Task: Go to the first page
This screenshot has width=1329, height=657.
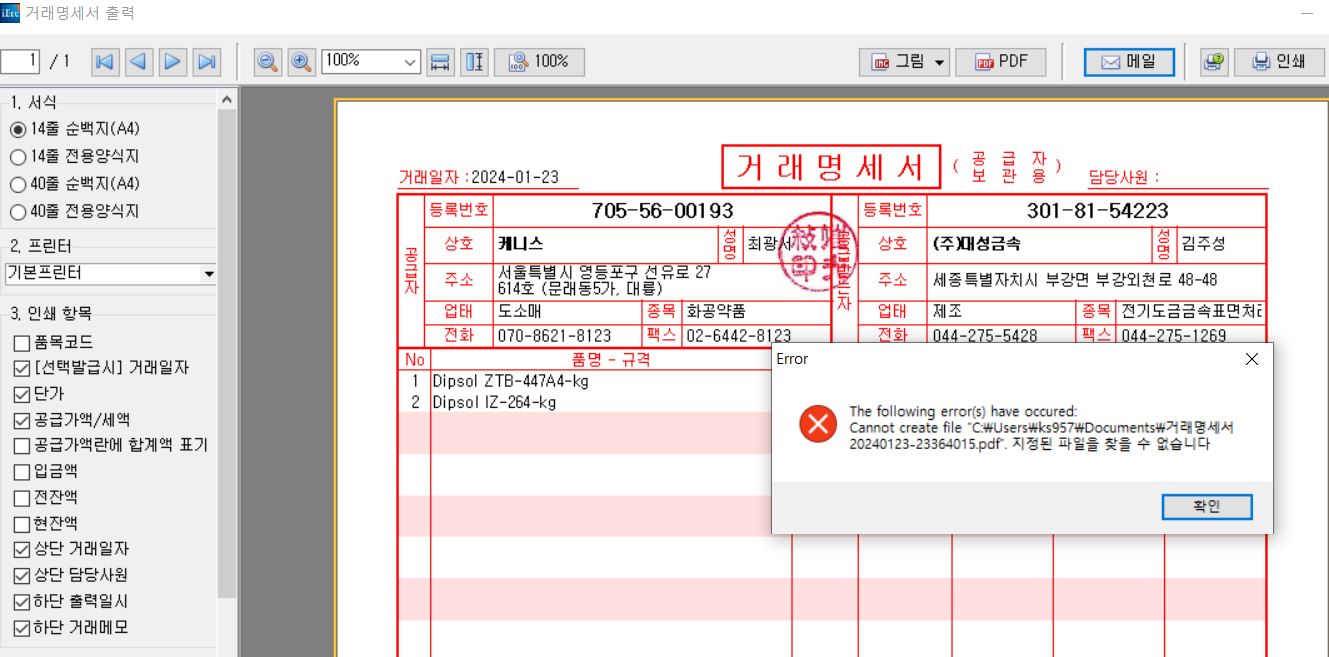Action: pyautogui.click(x=104, y=62)
